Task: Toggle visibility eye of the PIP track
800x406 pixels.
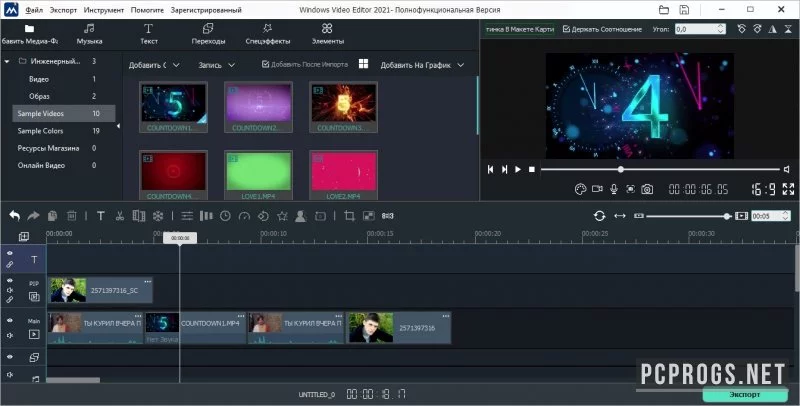Action: pos(10,281)
